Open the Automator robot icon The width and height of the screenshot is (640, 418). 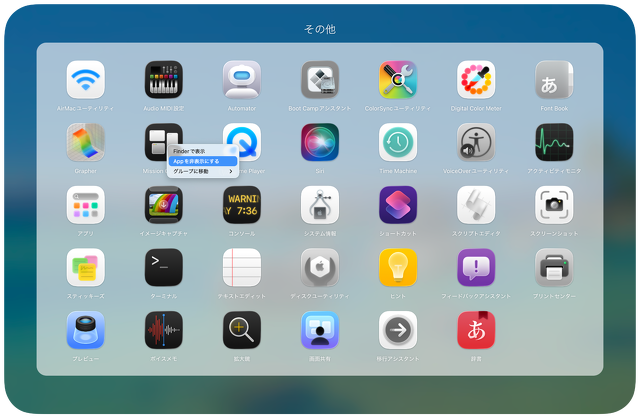tap(241, 79)
